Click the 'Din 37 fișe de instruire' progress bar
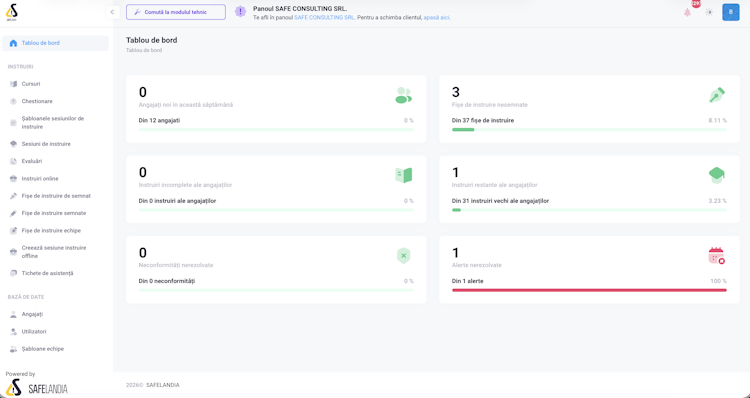Screen dimensions: 750x398 [589, 130]
